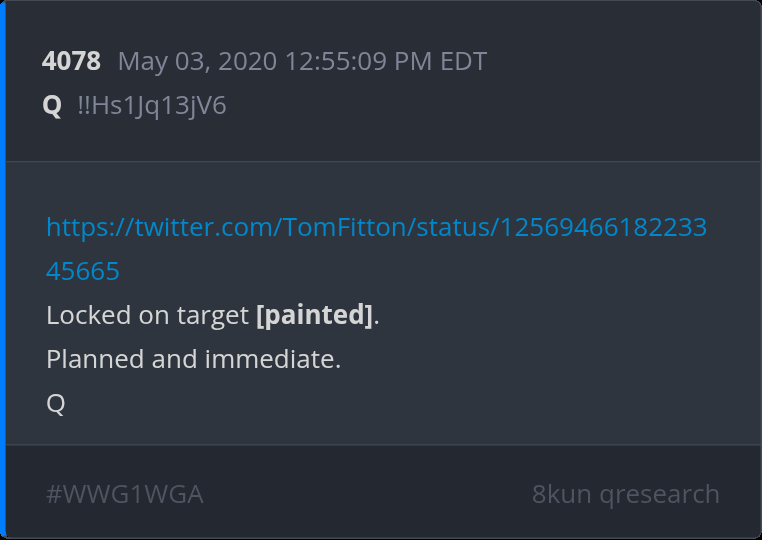
Task: Click the blue accent bar on left edge
Action: [x=3, y=270]
